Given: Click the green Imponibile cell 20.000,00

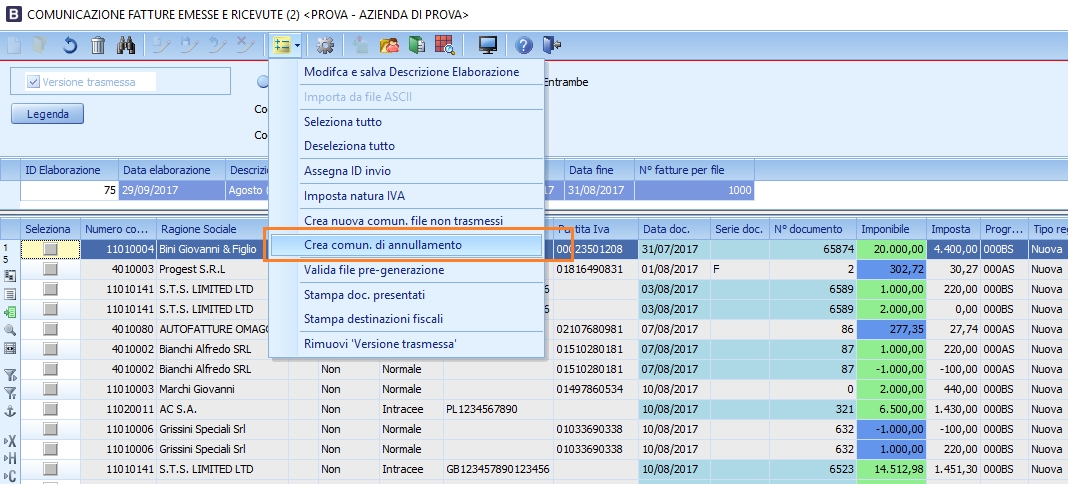Looking at the screenshot, I should (892, 250).
